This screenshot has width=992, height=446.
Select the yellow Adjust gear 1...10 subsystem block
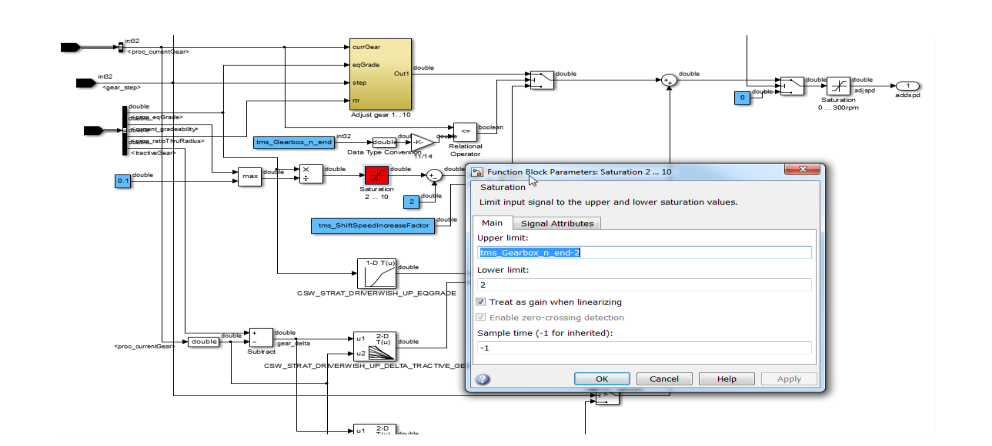(380, 74)
